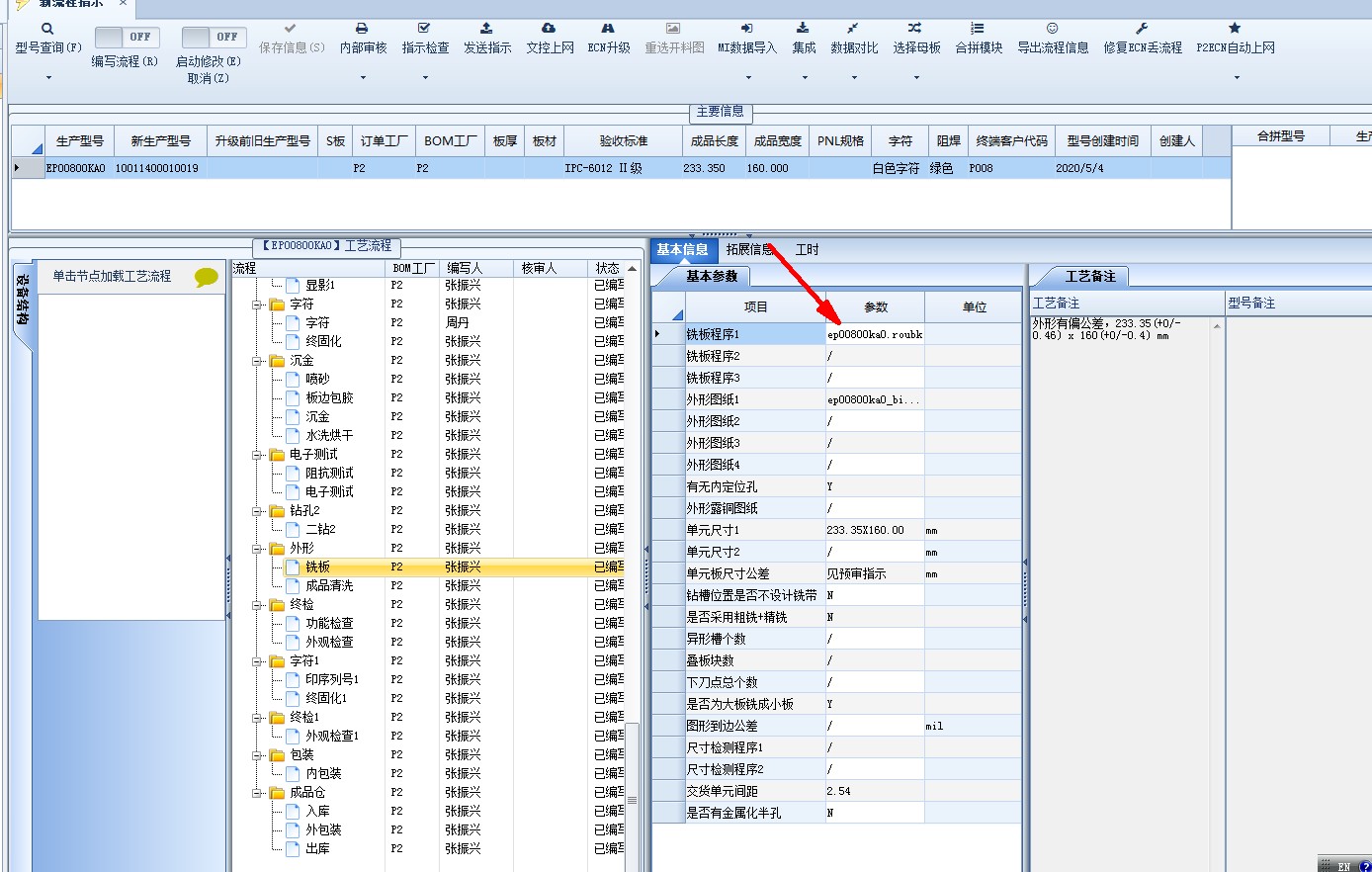Viewport: 1372px width, 872px height.
Task: Click the 沉金 folder icon in tree
Action: [278, 361]
